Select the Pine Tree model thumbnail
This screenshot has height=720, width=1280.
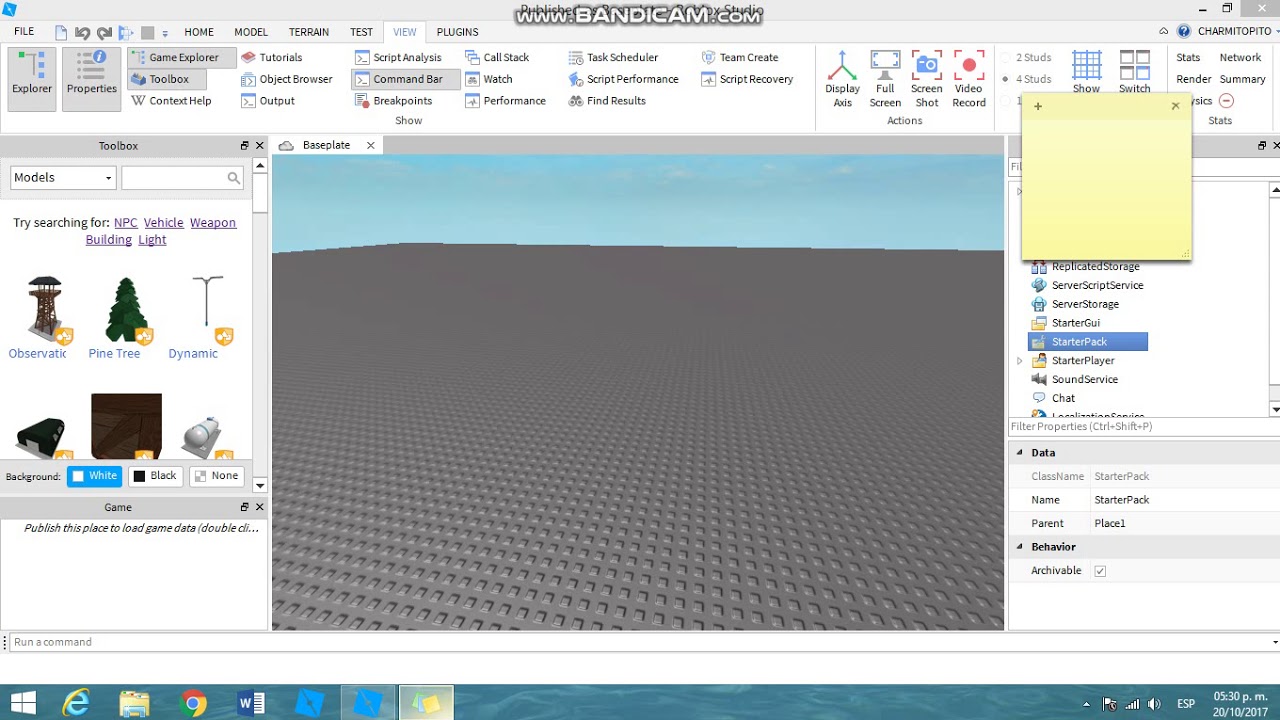click(x=126, y=310)
